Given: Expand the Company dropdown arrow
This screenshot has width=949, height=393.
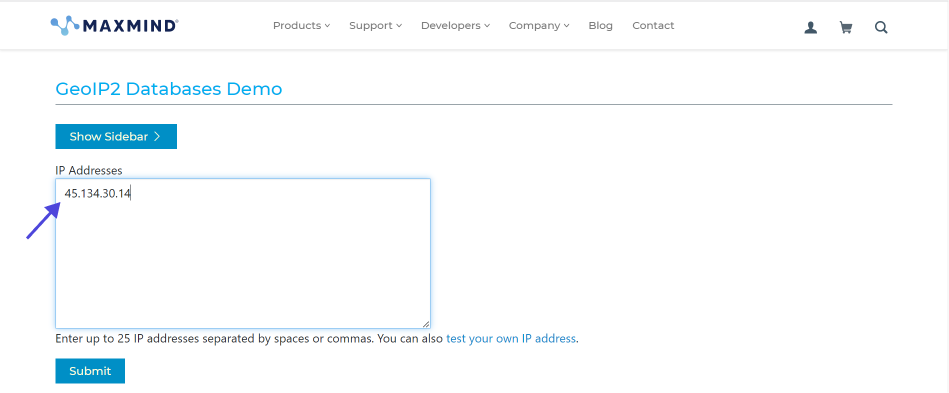Looking at the screenshot, I should pyautogui.click(x=566, y=26).
